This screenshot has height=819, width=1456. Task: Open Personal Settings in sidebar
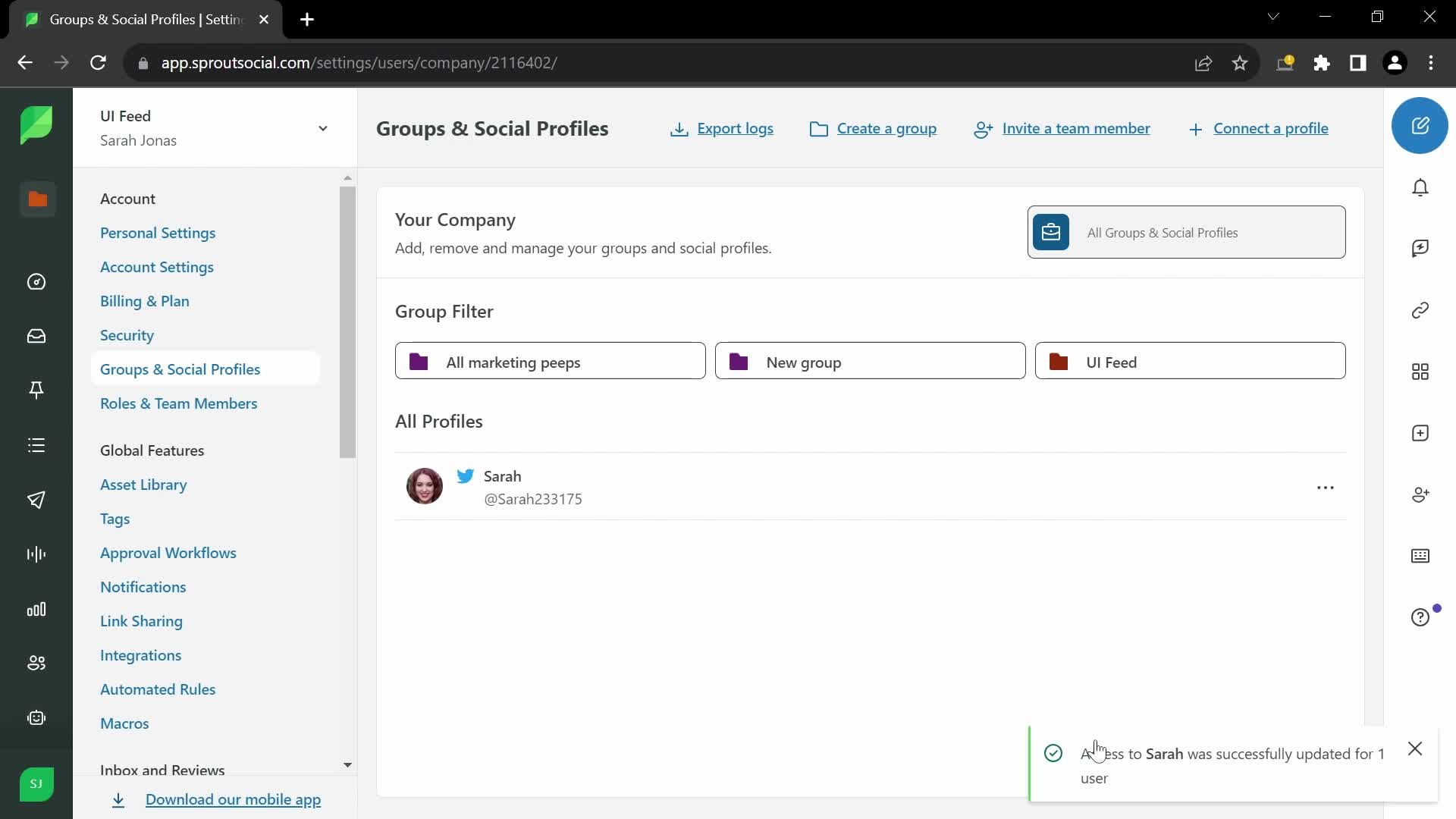tap(158, 233)
